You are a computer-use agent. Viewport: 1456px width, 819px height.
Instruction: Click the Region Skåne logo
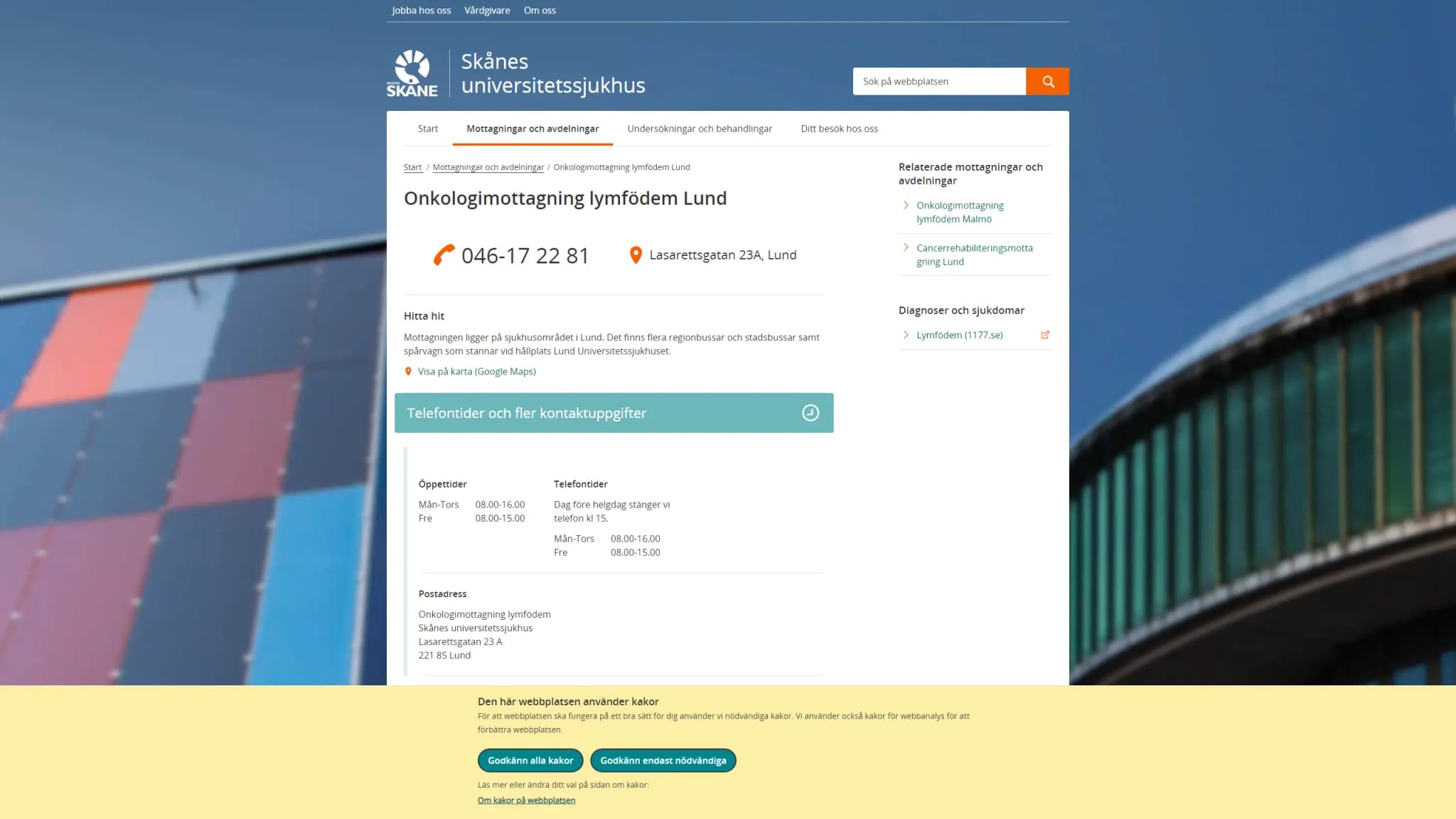(x=412, y=73)
